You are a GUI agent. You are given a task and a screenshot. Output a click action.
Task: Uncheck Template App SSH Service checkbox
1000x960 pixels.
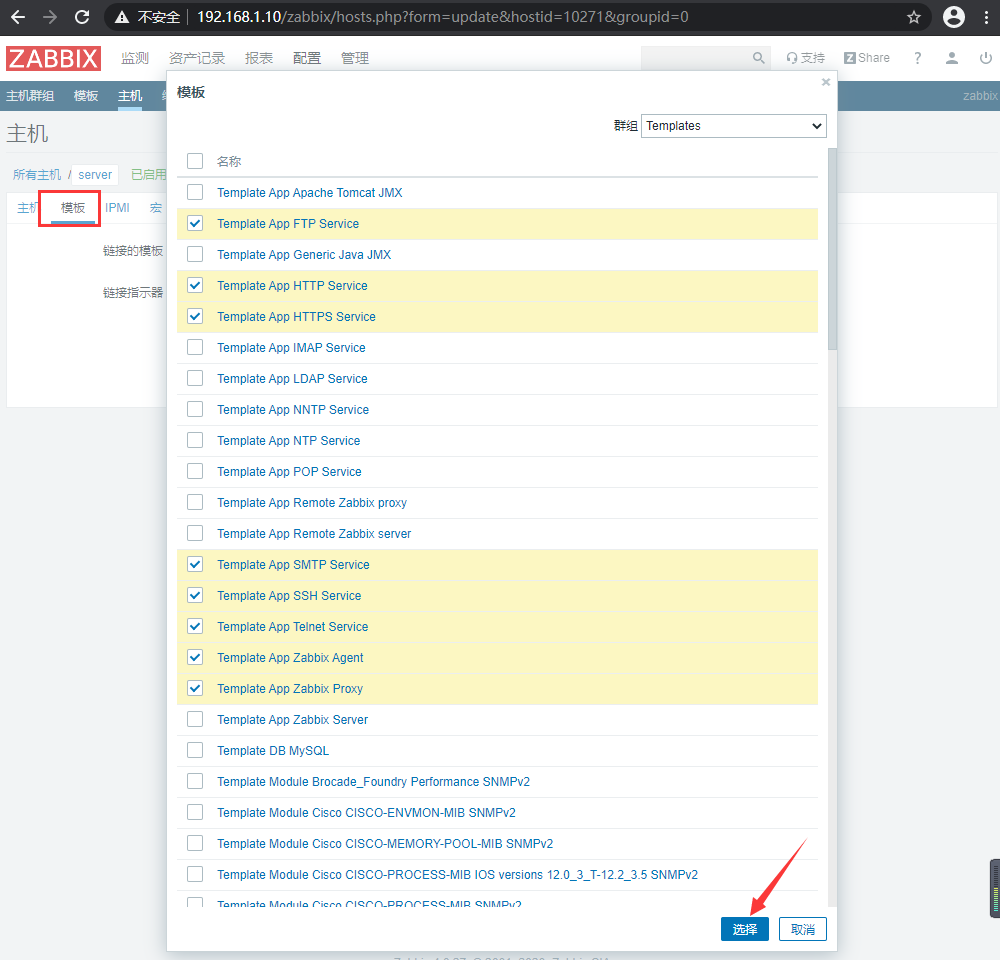coord(195,595)
